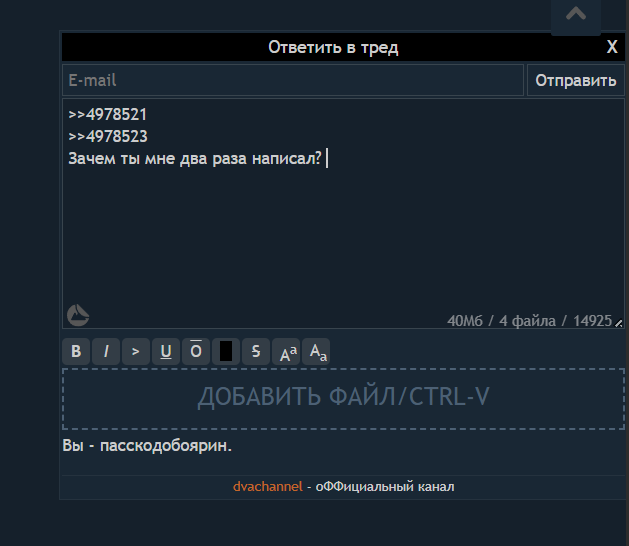Viewport: 629px width, 546px height.
Task: Insert quote with the > button
Action: click(136, 351)
